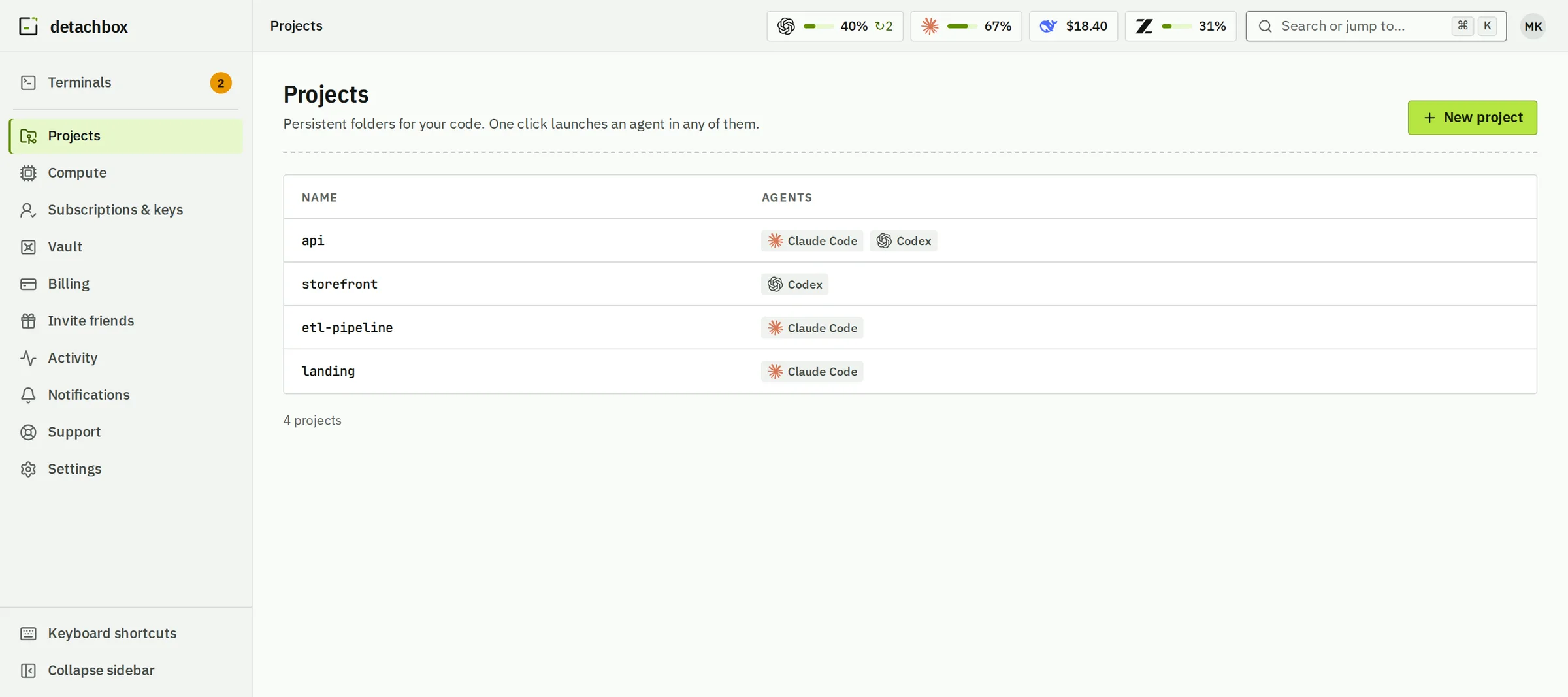Open the api project row
1568x697 pixels.
[910, 240]
